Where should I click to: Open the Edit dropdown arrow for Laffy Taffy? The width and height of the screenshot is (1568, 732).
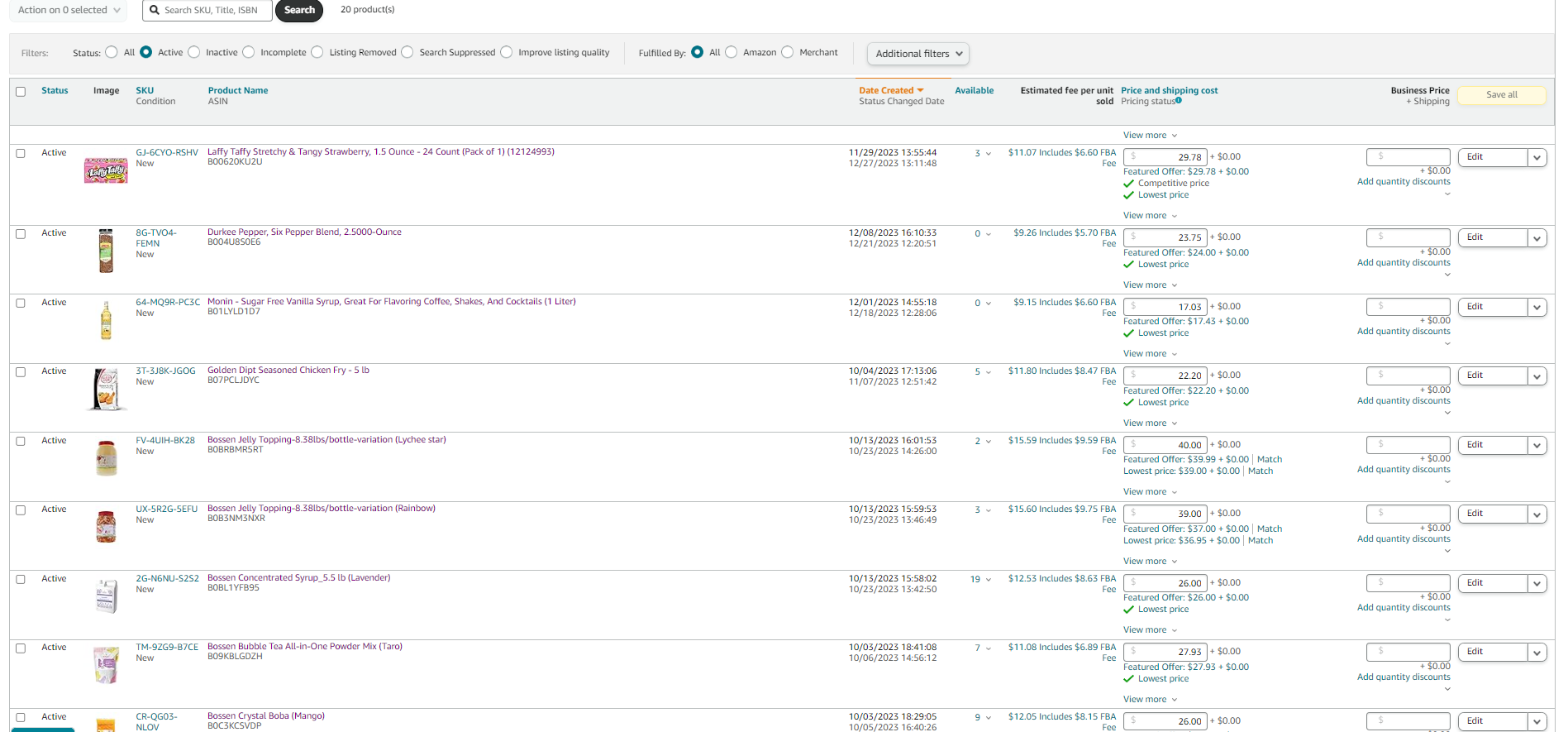(x=1537, y=158)
